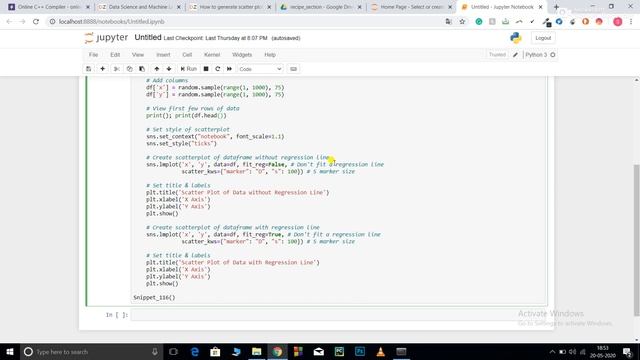The image size is (640, 360).
Task: Open the Help menu
Action: point(270,55)
